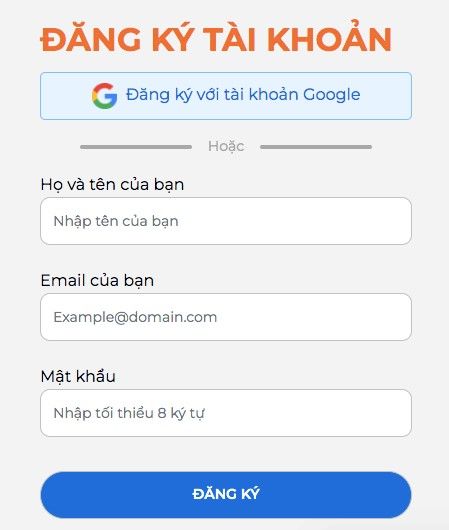Click 'Example@domain.com' placeholder text
Screen dimensions: 449x530
[x=135, y=317]
